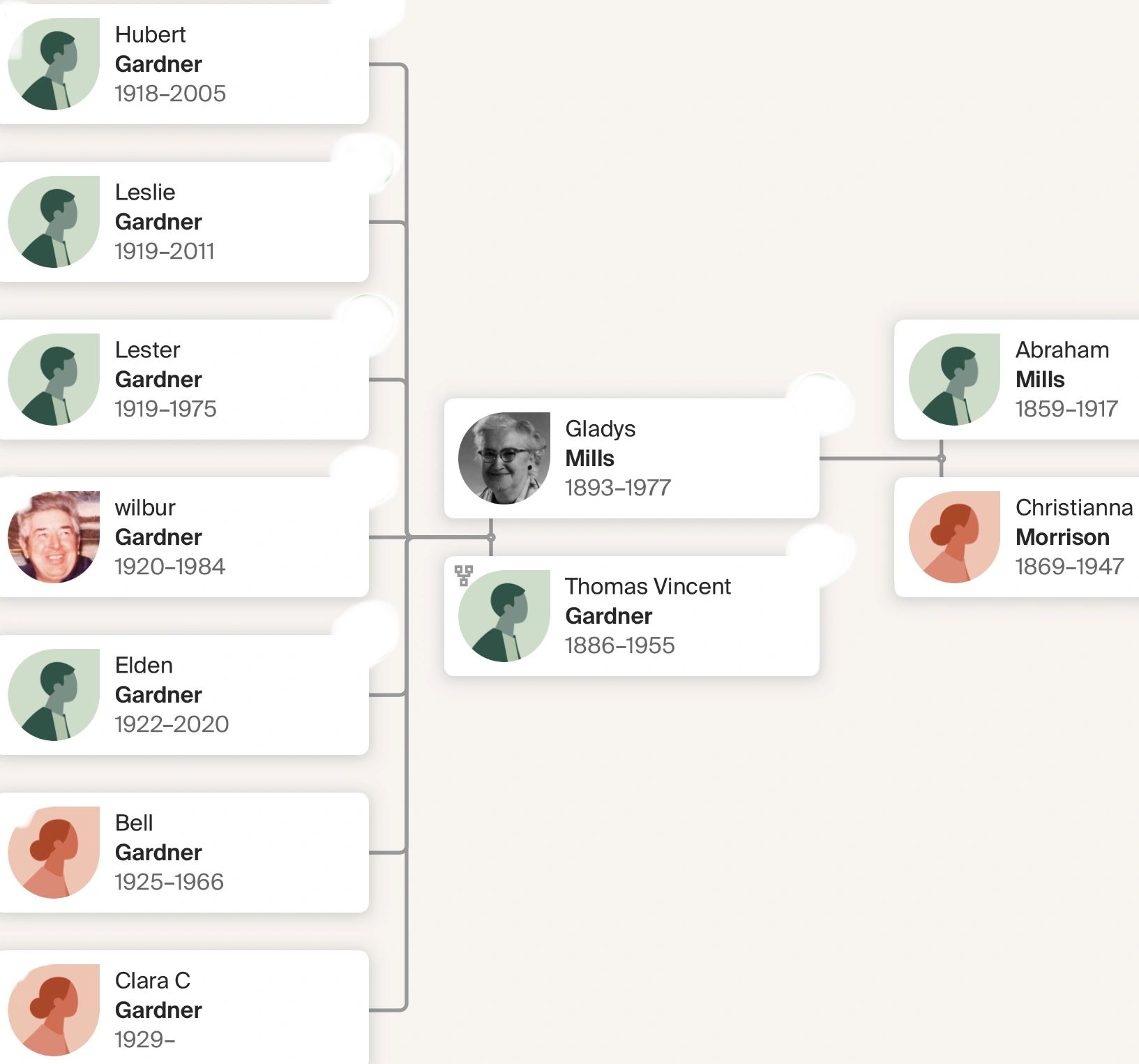Click Leslie Gardner's profile avatar icon
1139x1064 pixels.
pos(54,222)
